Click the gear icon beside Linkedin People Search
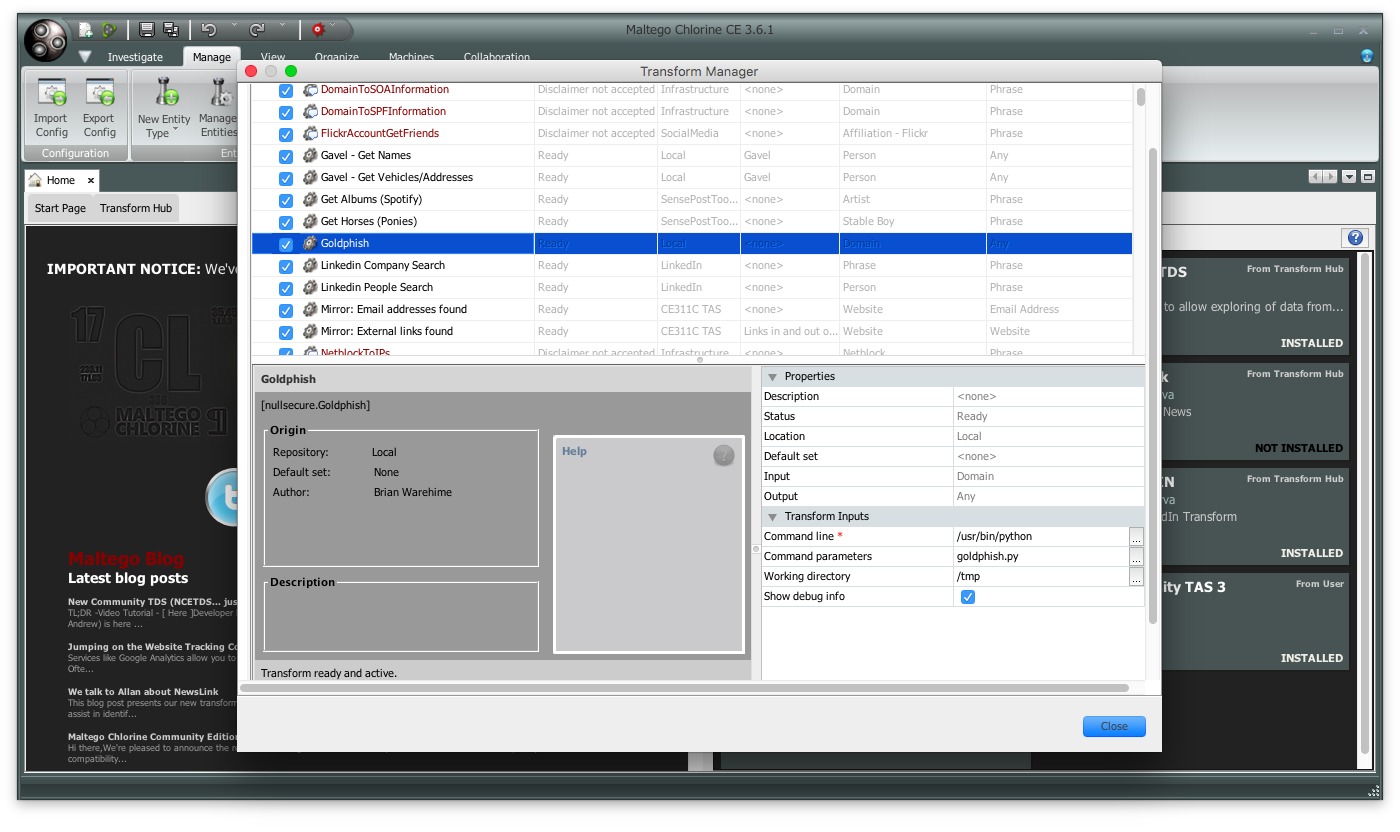This screenshot has height=832, width=1400. click(x=310, y=287)
